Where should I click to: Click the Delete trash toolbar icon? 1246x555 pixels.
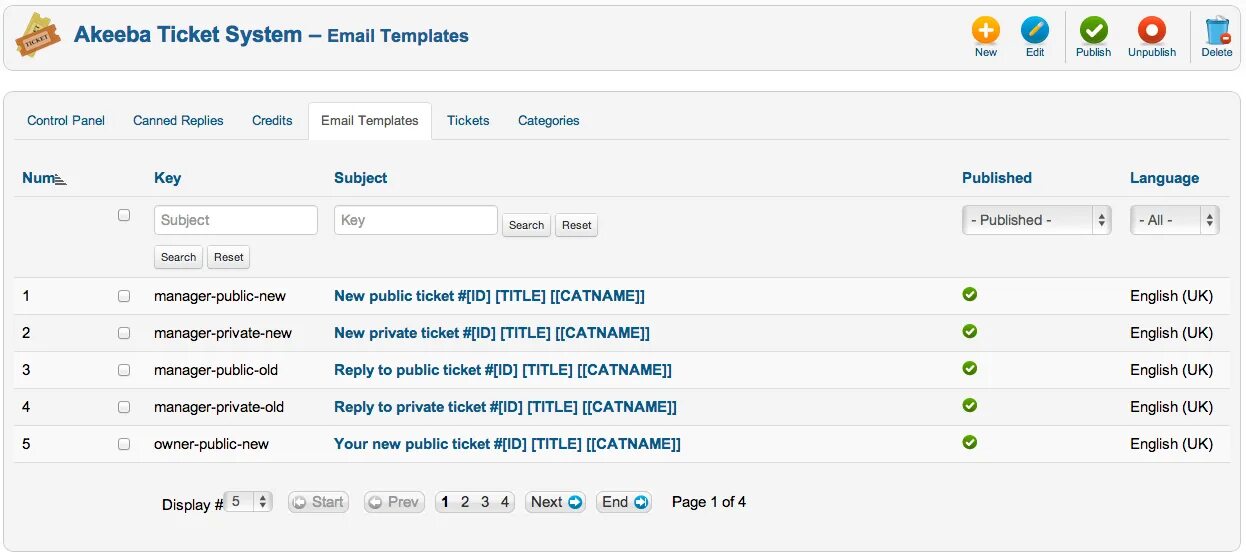tap(1217, 30)
